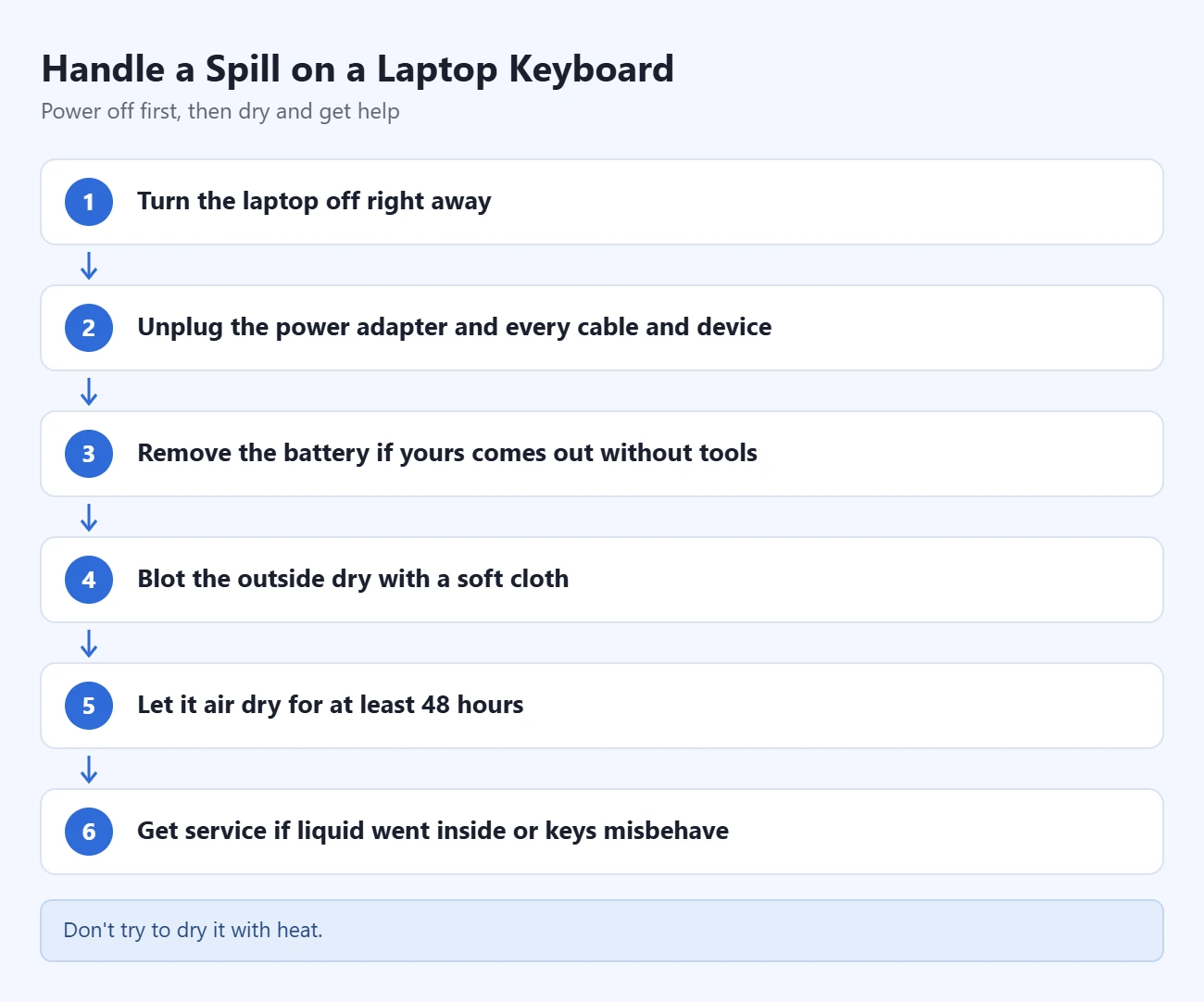Select 'Turn the laptop off right away' card
1204x1002 pixels.
tap(602, 202)
